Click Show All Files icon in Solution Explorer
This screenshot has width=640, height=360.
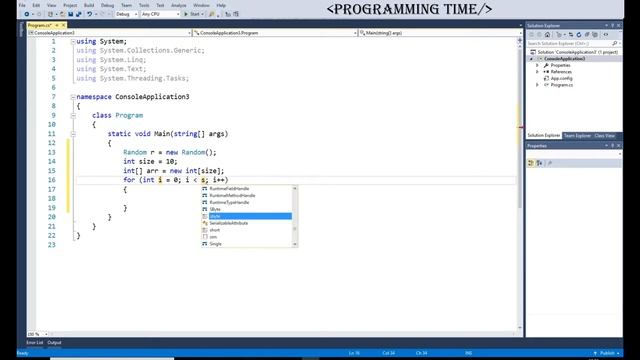595,35
